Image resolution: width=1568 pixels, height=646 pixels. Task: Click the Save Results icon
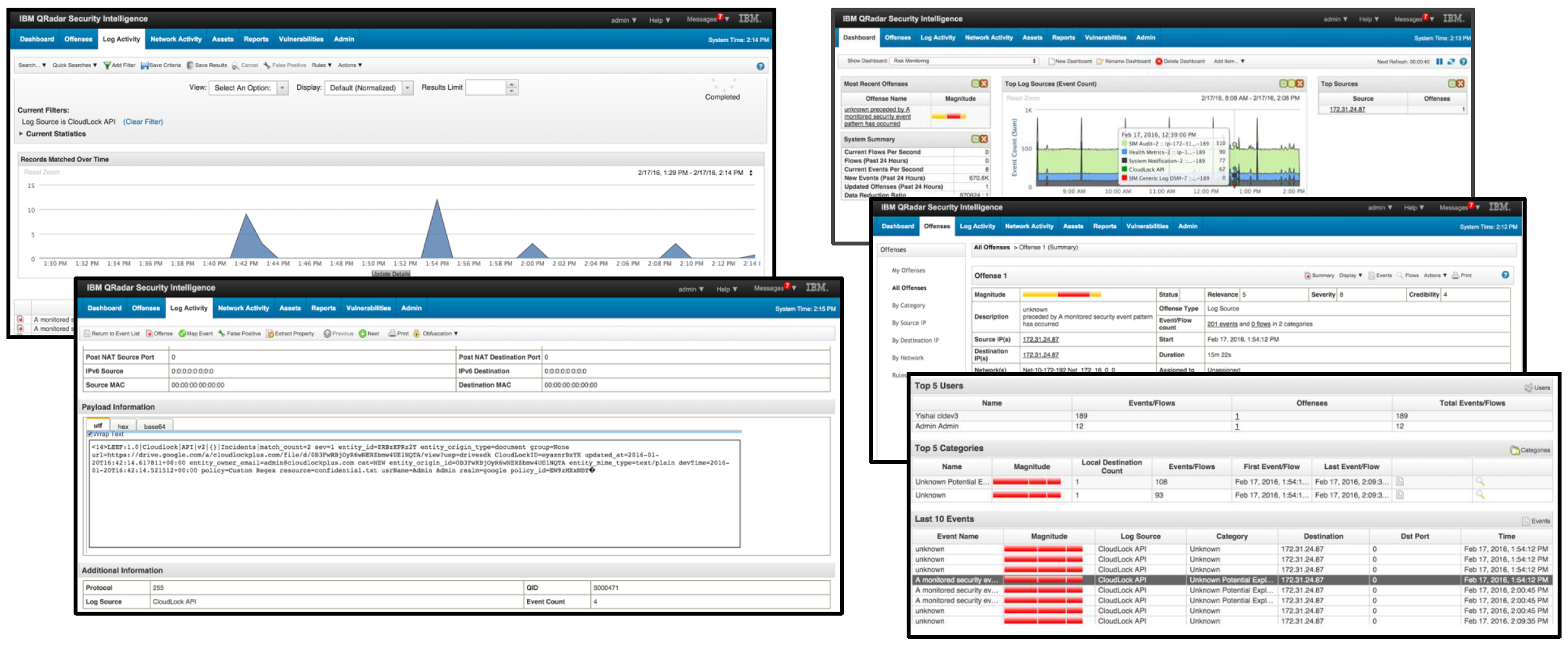tap(190, 65)
